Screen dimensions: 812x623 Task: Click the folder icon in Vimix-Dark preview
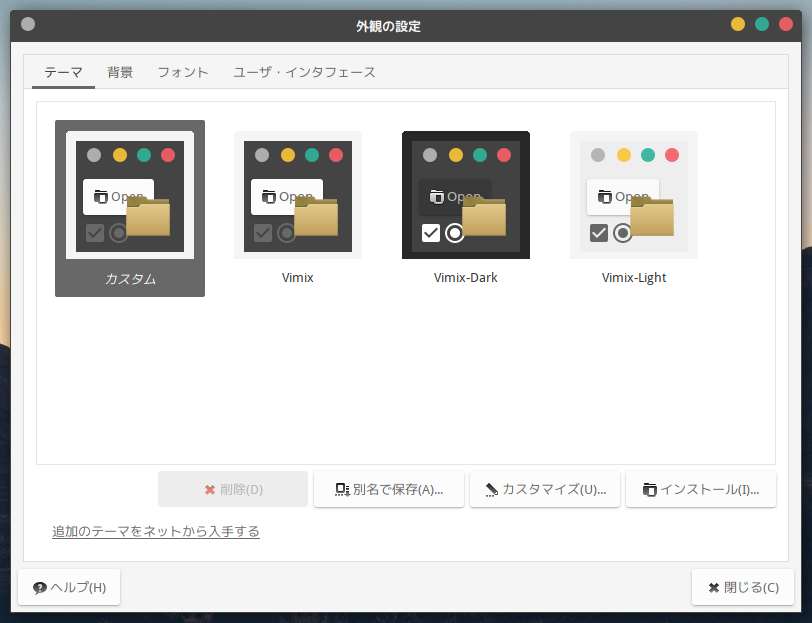(x=484, y=216)
